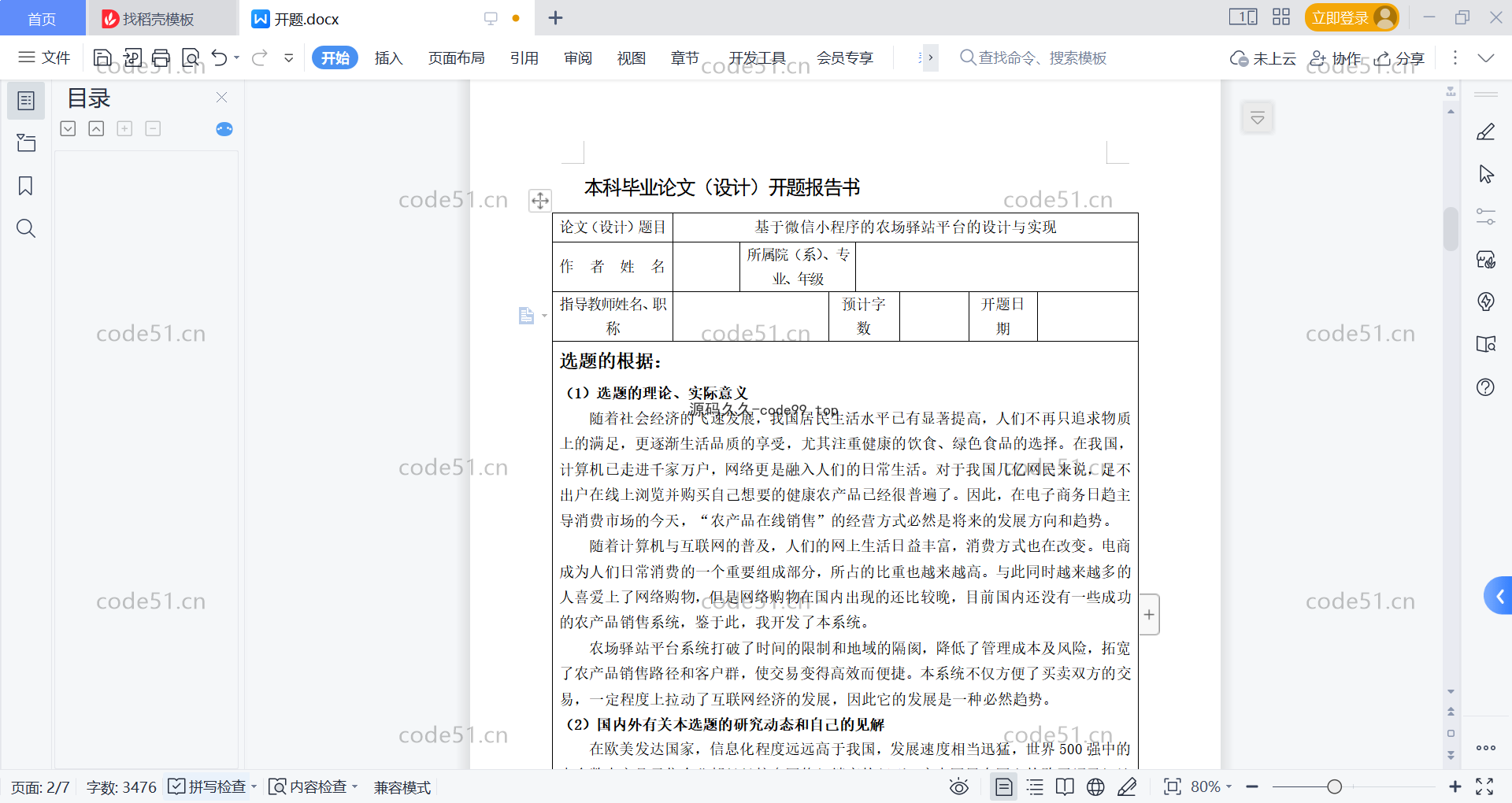1512x803 pixels.
Task: Toggle eye protection mode icon
Action: pos(958,786)
